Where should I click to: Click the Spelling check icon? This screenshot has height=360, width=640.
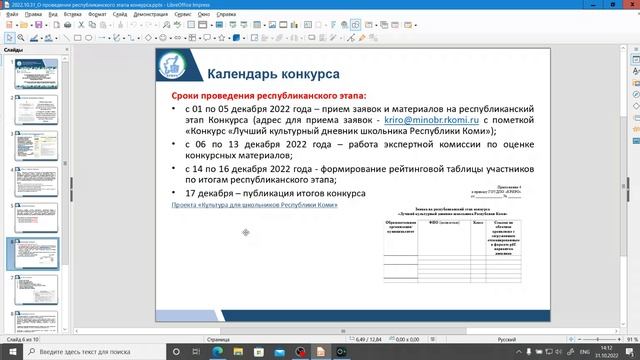[177, 25]
